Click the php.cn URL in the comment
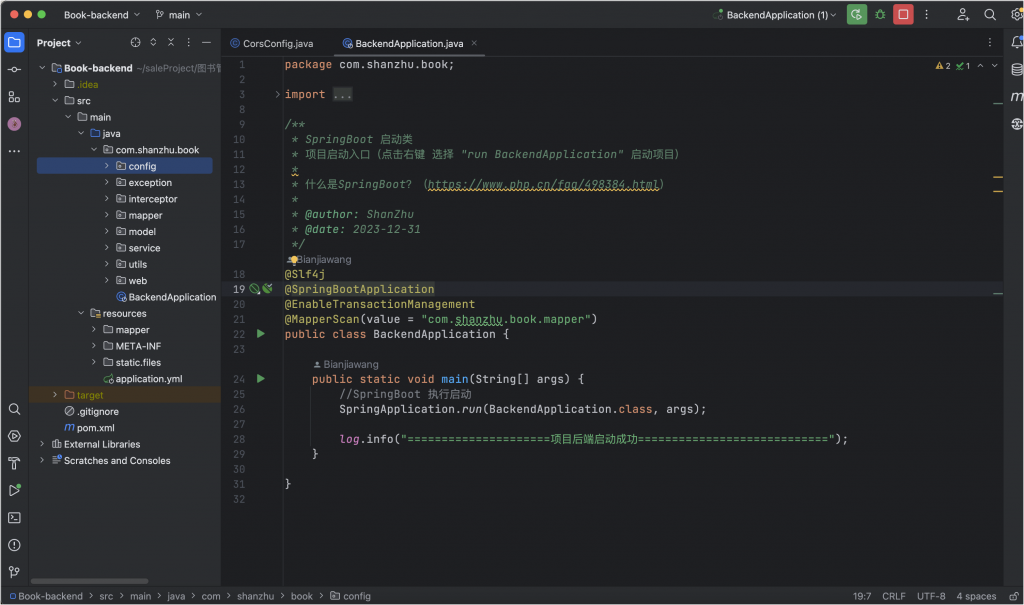The height and width of the screenshot is (605, 1024). click(544, 185)
